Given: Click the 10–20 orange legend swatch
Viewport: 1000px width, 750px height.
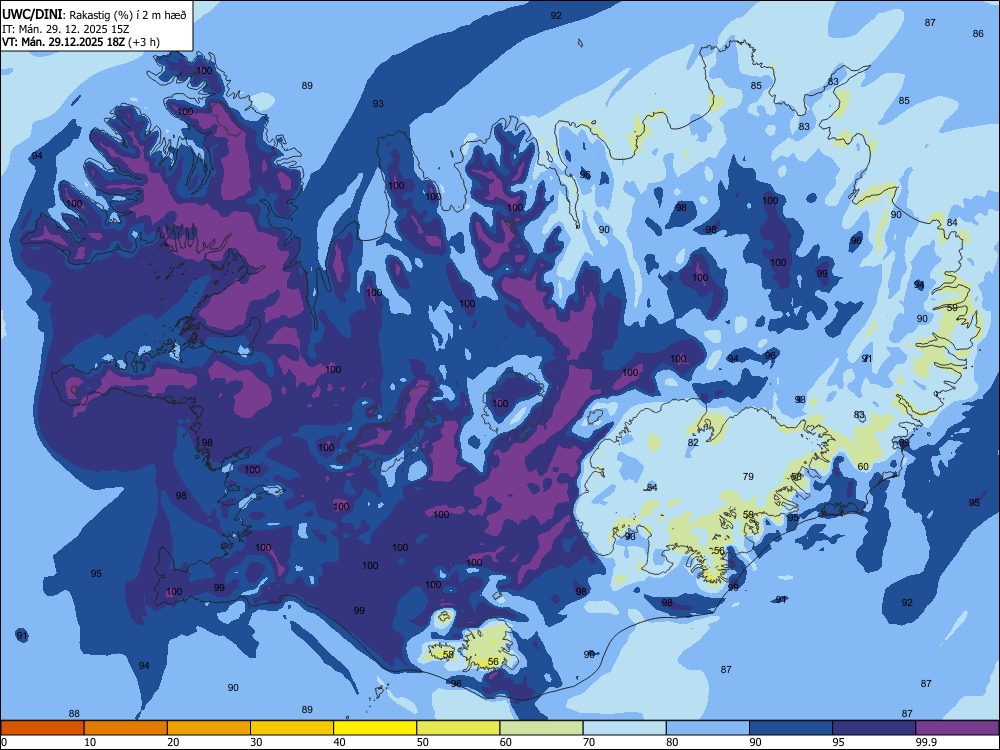Looking at the screenshot, I should [x=126, y=728].
